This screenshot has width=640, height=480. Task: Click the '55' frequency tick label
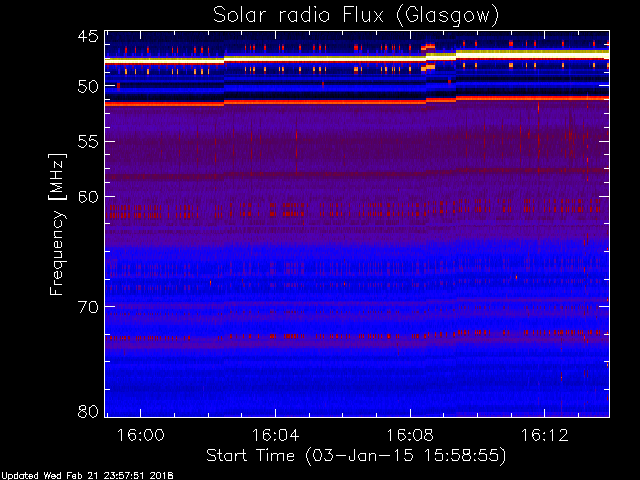tap(88, 142)
